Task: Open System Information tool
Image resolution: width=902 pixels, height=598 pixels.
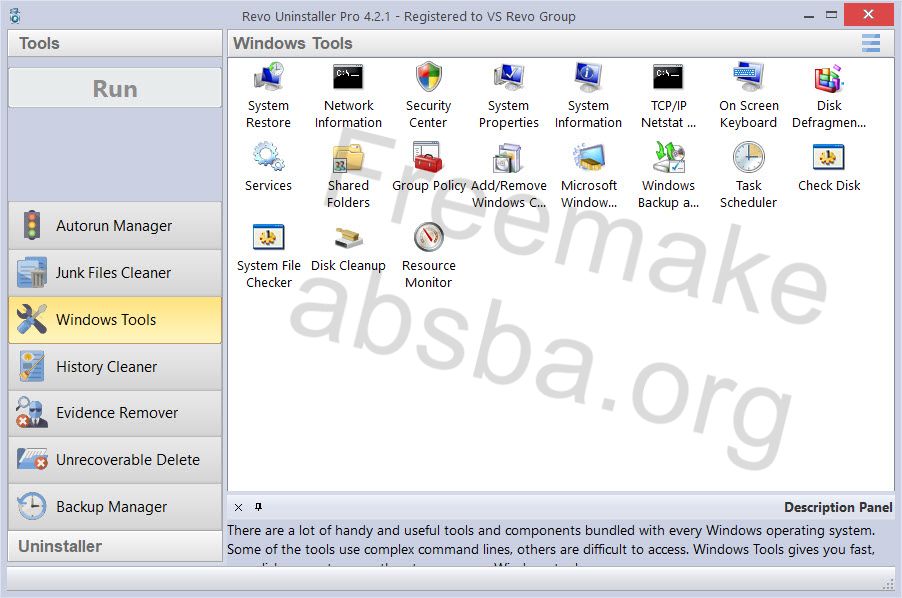Action: (x=588, y=95)
